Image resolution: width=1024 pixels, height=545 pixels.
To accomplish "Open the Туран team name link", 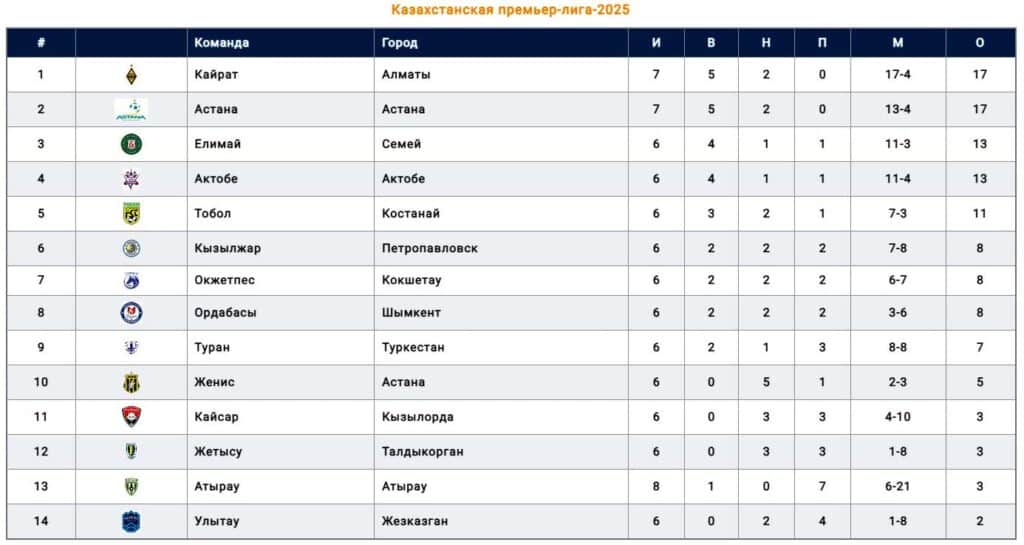I will point(212,347).
